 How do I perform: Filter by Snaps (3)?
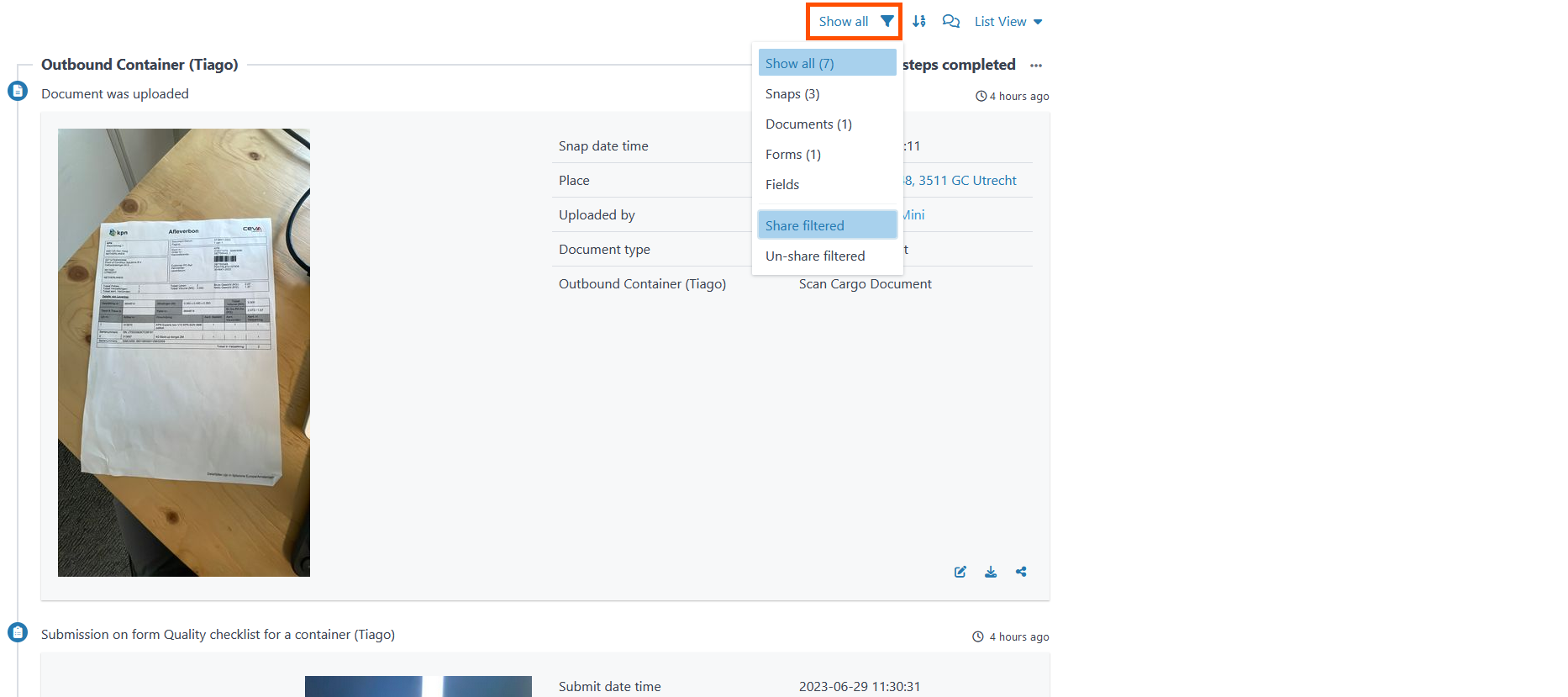click(x=827, y=93)
